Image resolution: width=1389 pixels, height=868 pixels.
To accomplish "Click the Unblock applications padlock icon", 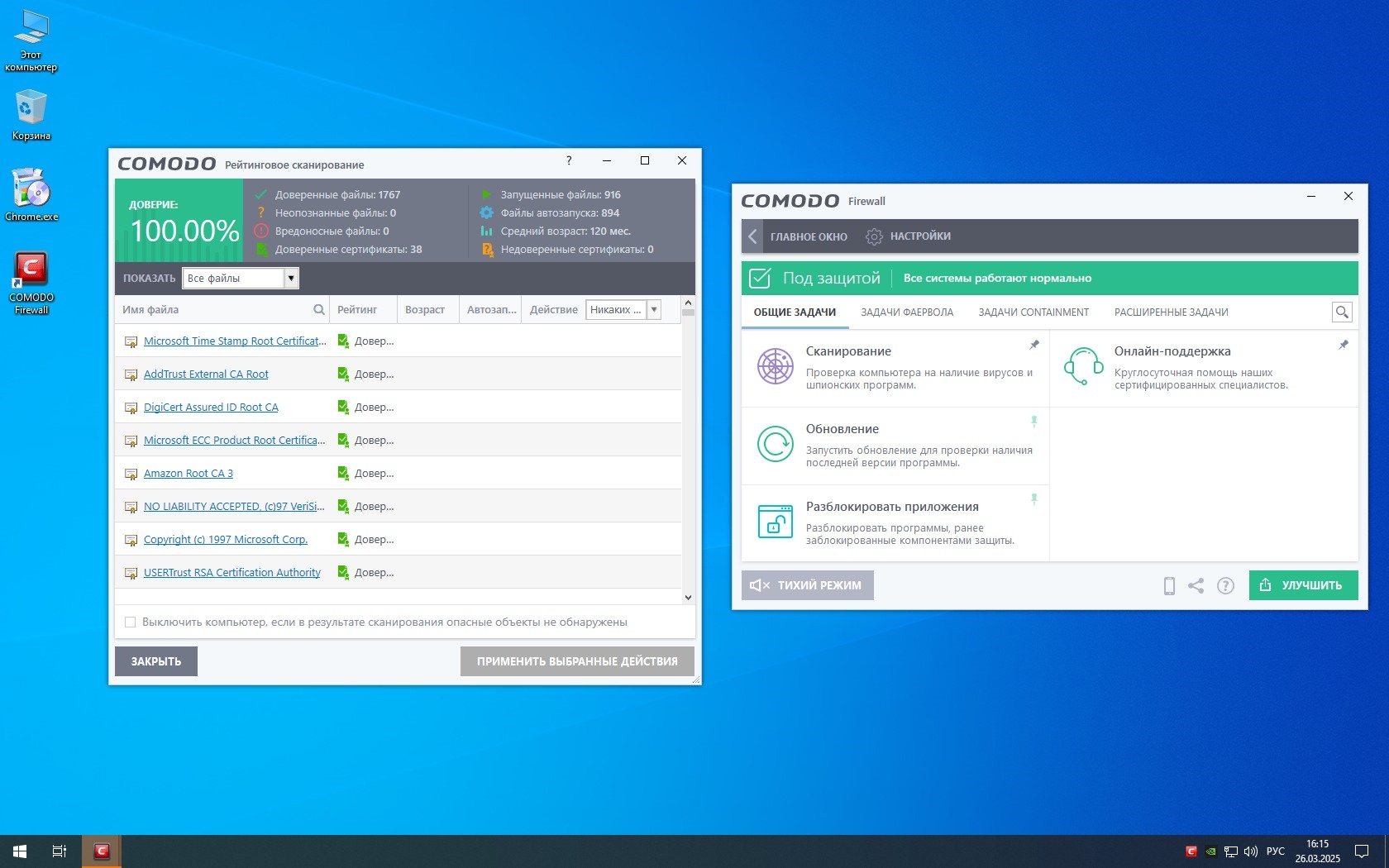I will (x=775, y=522).
